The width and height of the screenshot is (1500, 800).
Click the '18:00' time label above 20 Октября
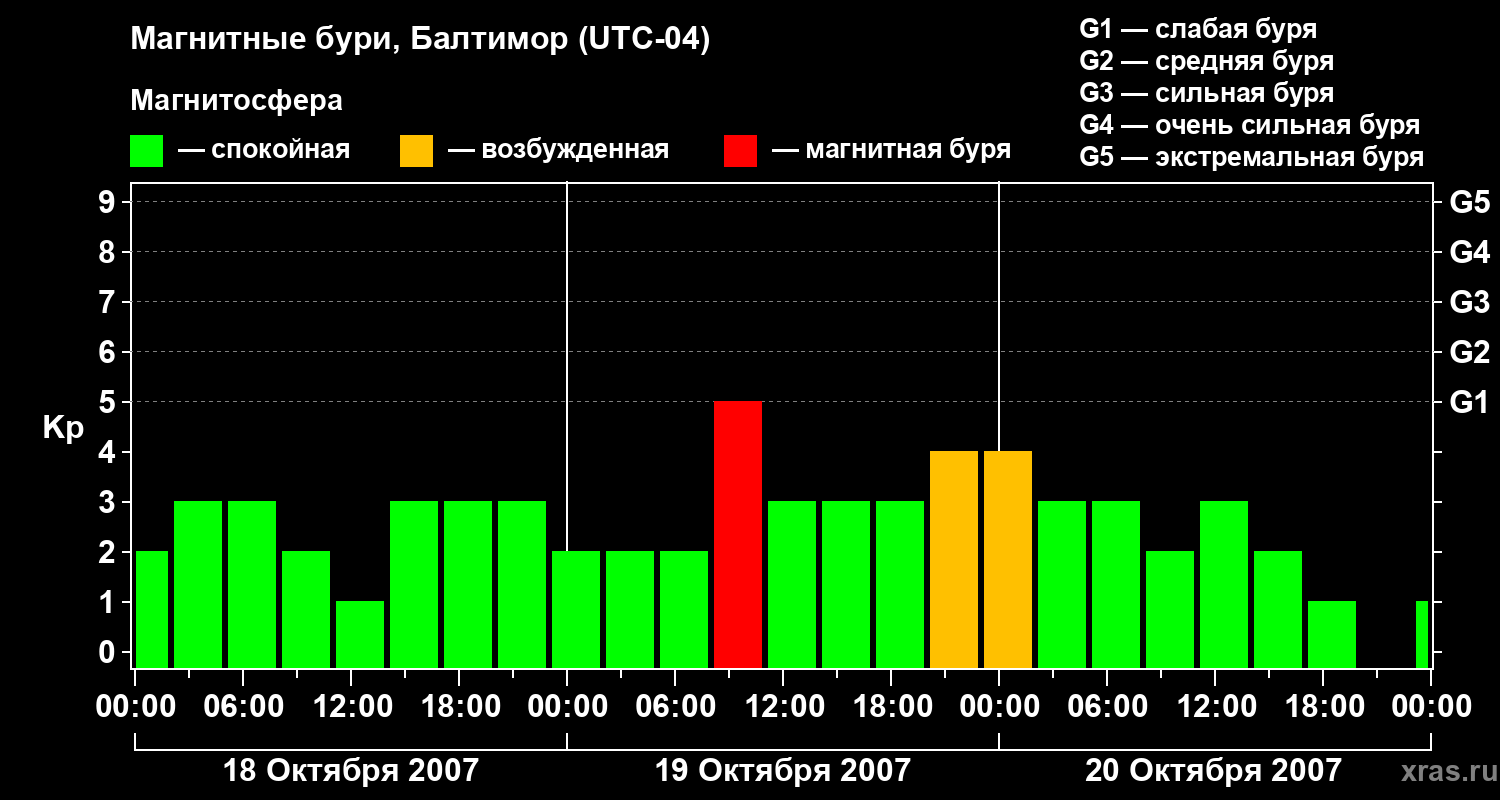click(1323, 707)
